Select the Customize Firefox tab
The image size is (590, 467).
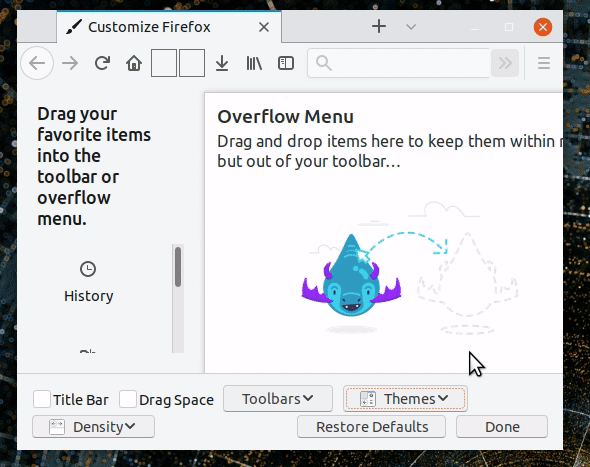coord(169,27)
